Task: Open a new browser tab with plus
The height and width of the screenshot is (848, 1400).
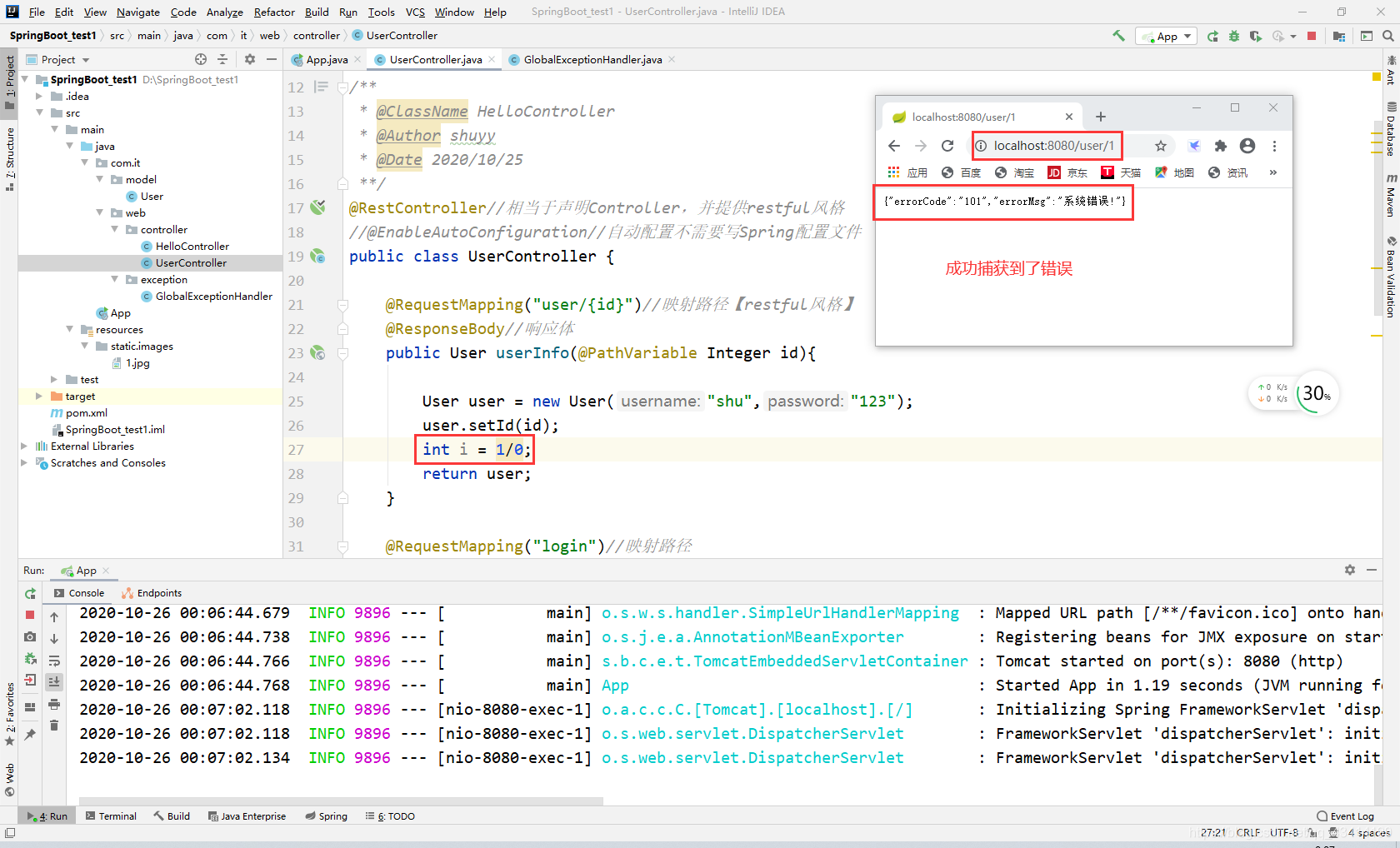Action: 1101,117
